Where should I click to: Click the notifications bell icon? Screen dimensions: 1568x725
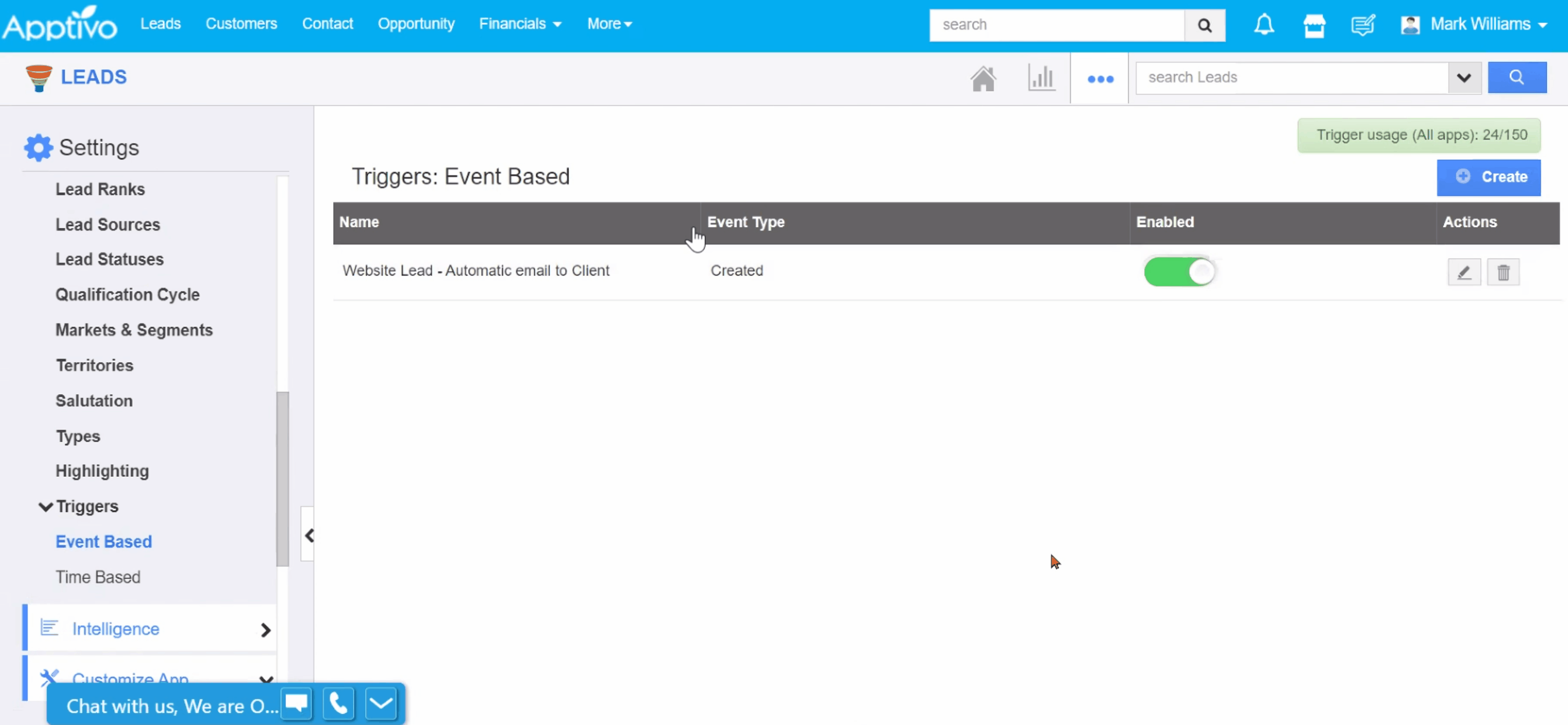point(1264,25)
